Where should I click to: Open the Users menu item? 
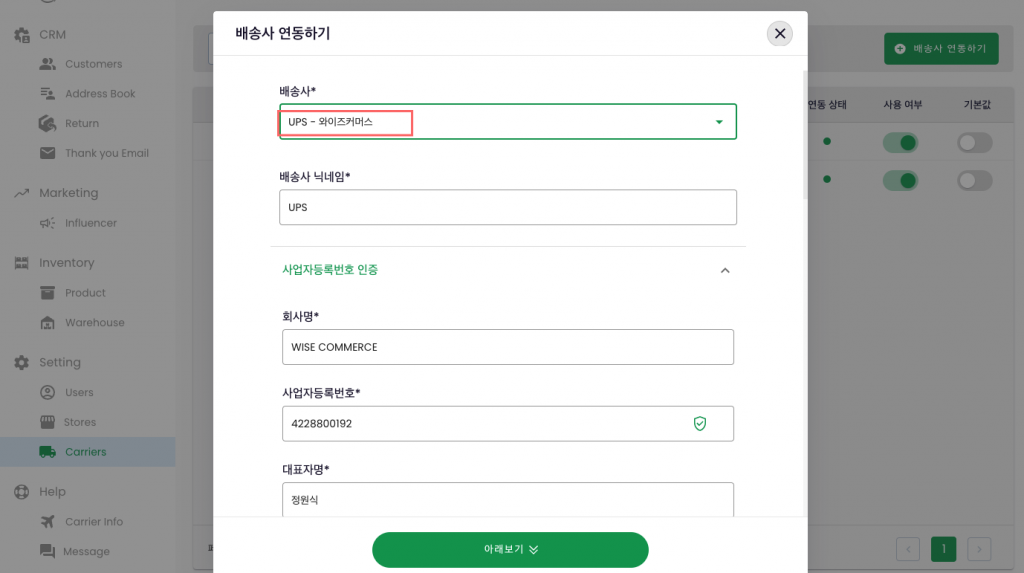(79, 392)
